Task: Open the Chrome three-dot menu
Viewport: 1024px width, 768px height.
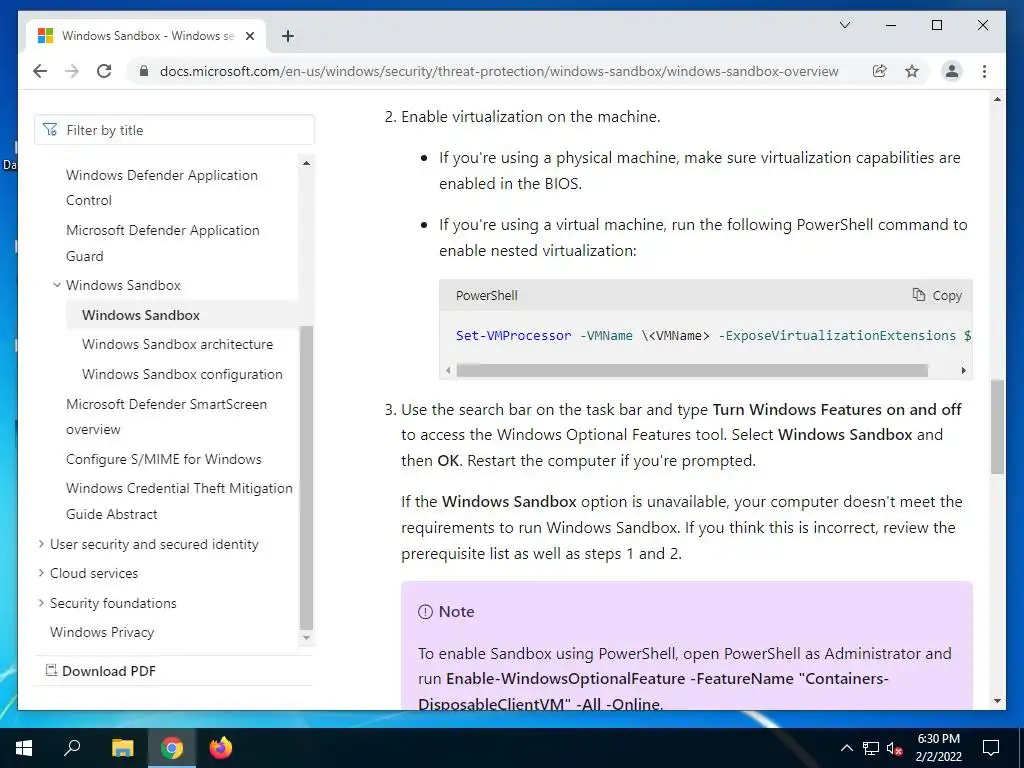Action: [984, 71]
